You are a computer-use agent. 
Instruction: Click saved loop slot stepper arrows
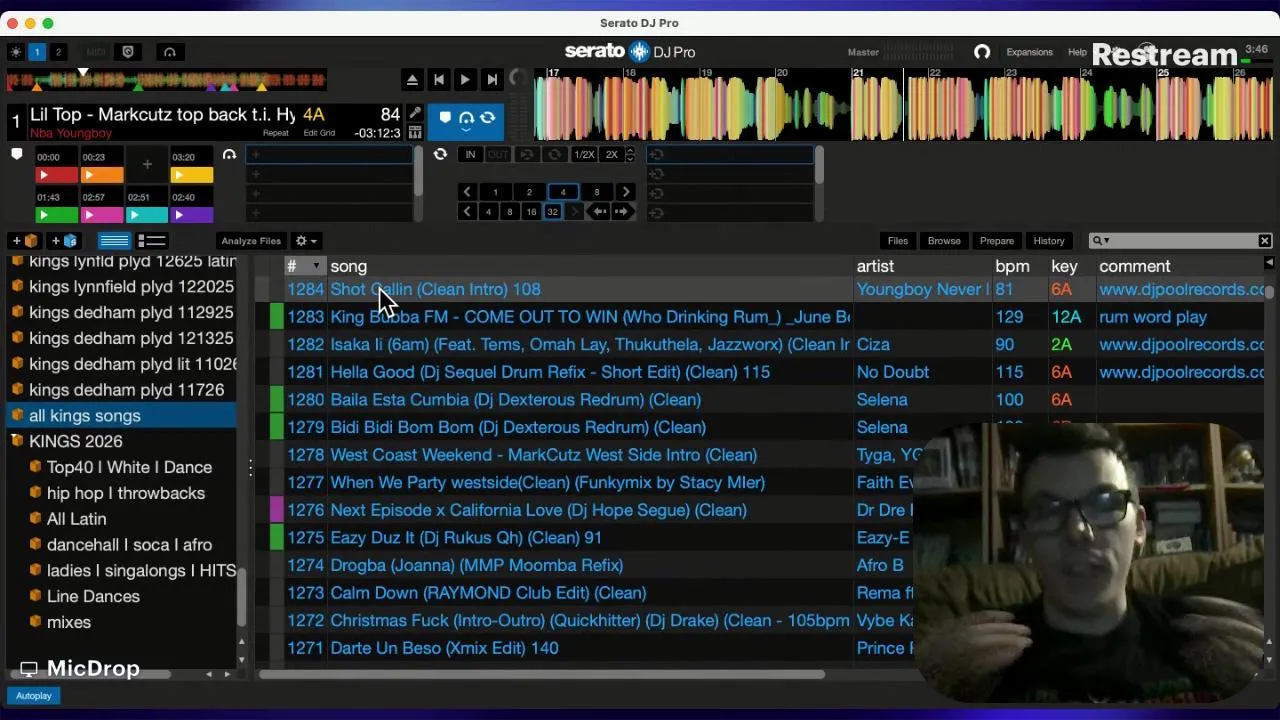click(x=629, y=155)
